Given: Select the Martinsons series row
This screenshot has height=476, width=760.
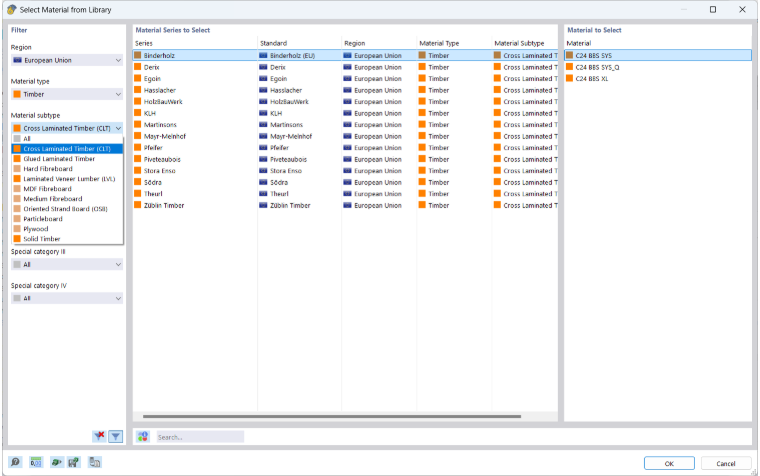Looking at the screenshot, I should pos(345,125).
